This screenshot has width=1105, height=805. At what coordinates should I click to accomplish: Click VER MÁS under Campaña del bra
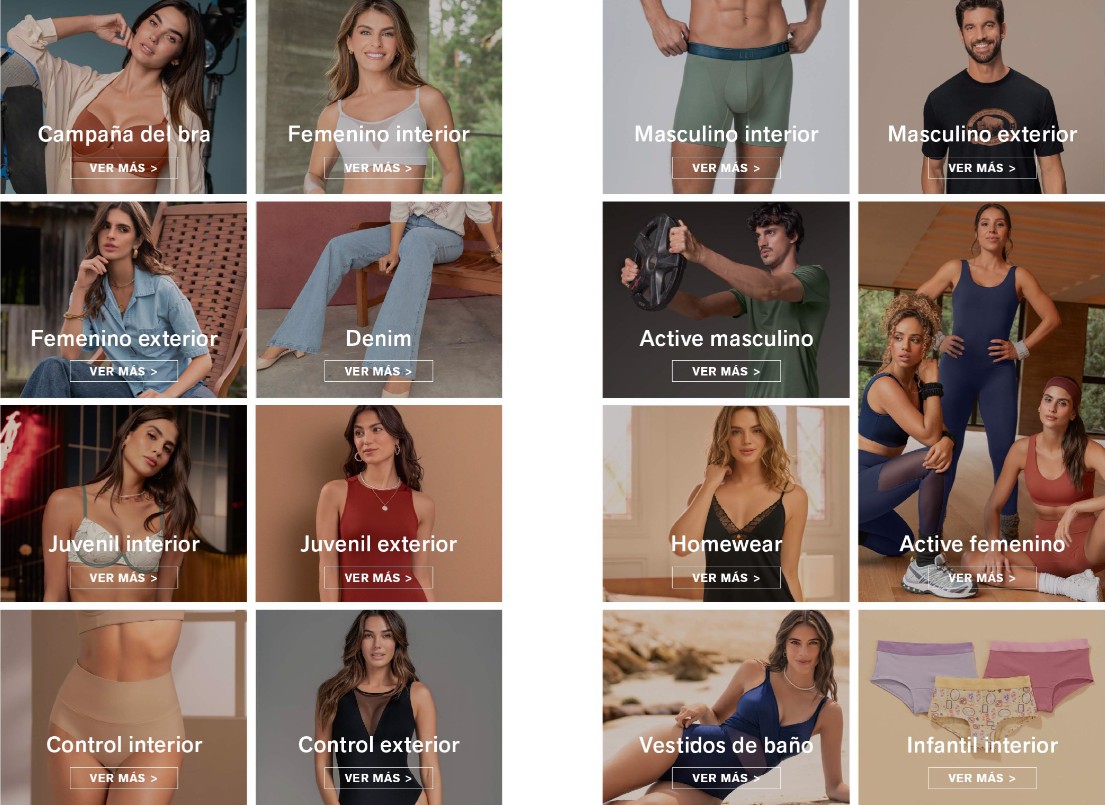click(123, 168)
